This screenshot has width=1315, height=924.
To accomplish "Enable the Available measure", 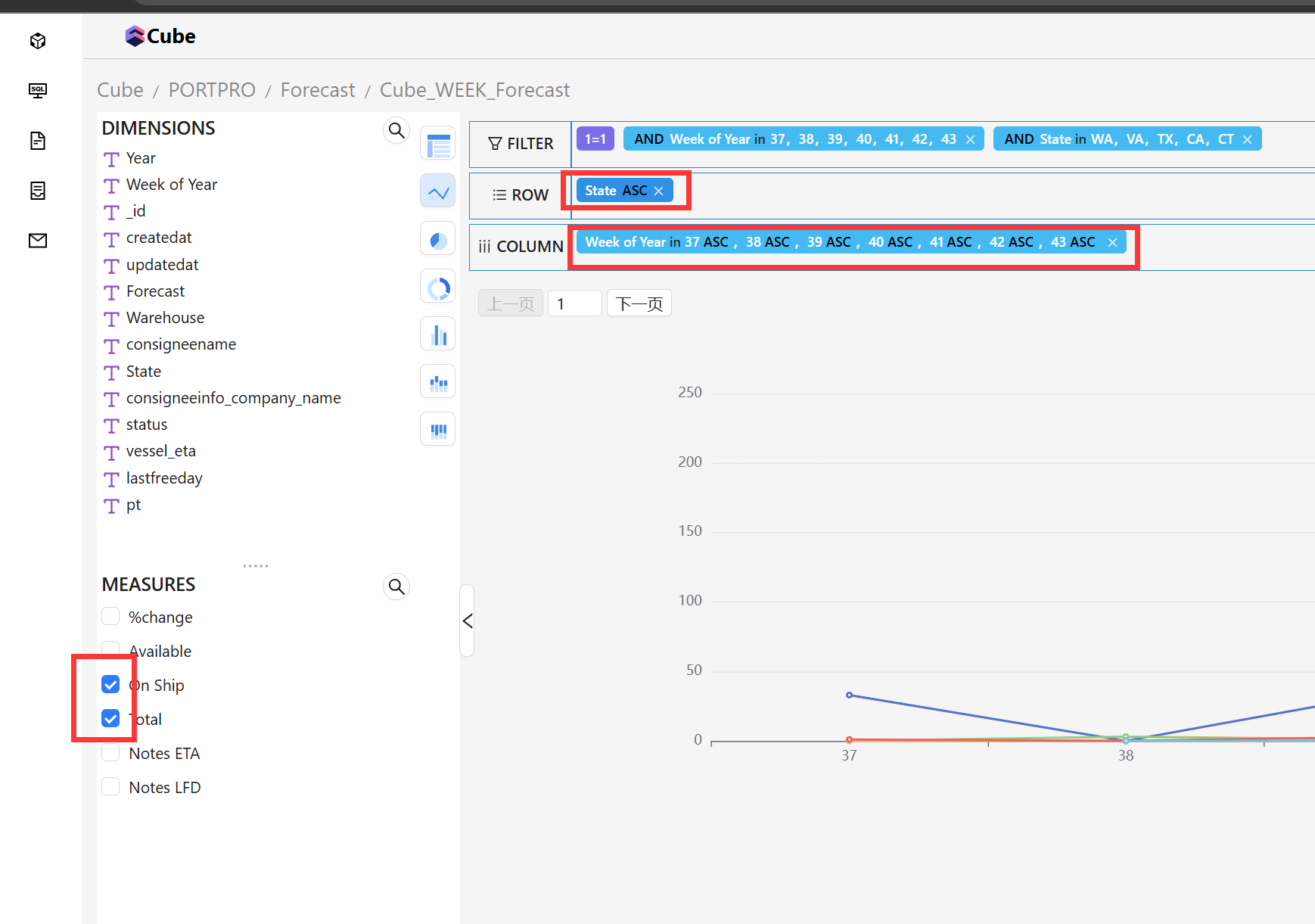I will click(110, 651).
